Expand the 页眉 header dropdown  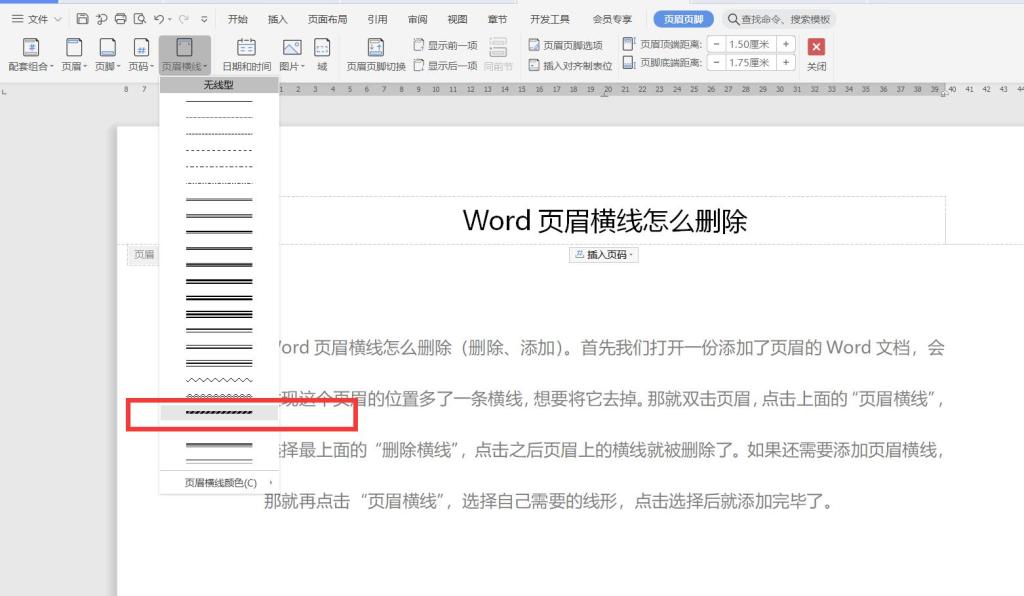coord(76,66)
